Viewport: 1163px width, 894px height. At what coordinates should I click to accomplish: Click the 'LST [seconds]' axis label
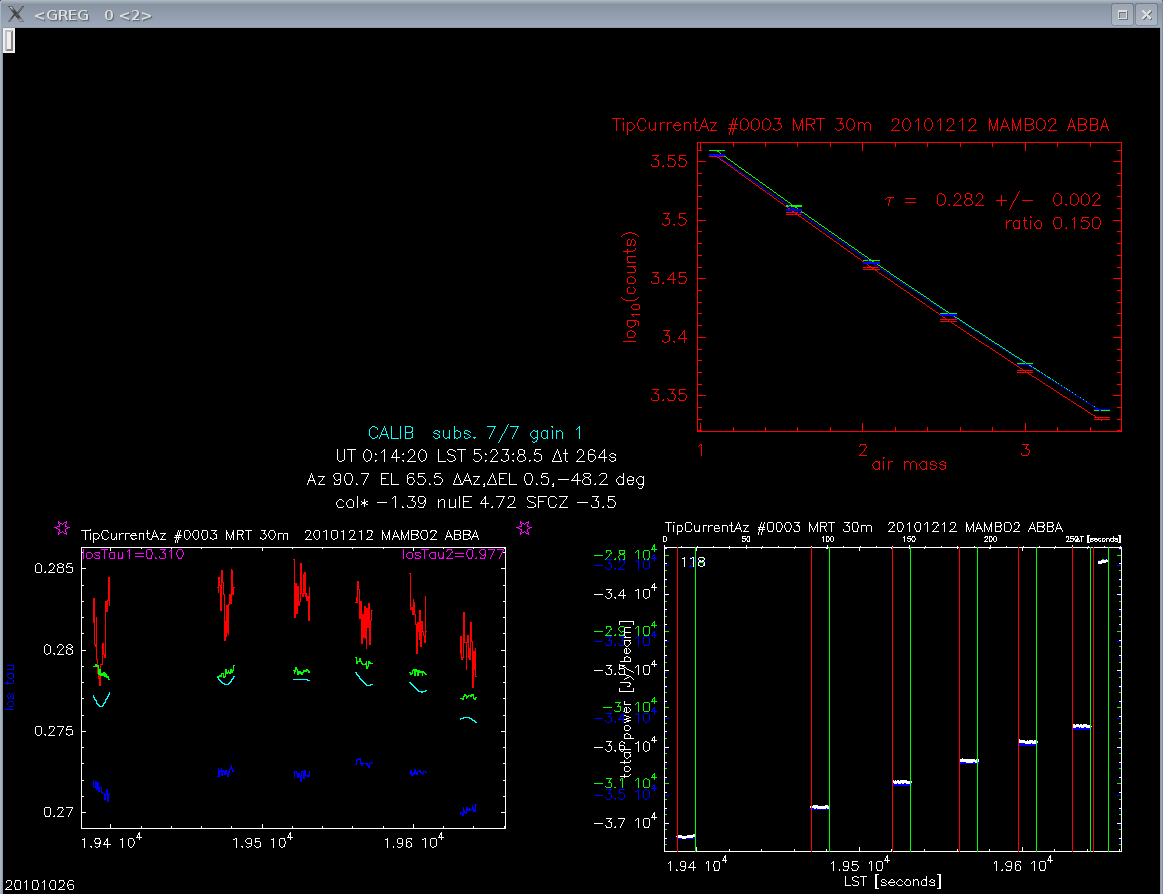tap(892, 881)
